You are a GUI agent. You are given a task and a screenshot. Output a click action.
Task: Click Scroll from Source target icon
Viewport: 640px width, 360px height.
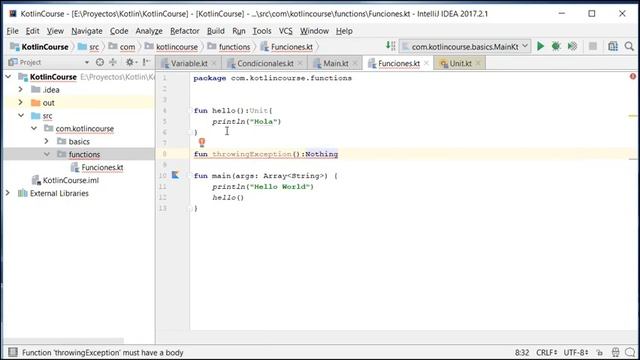100,62
